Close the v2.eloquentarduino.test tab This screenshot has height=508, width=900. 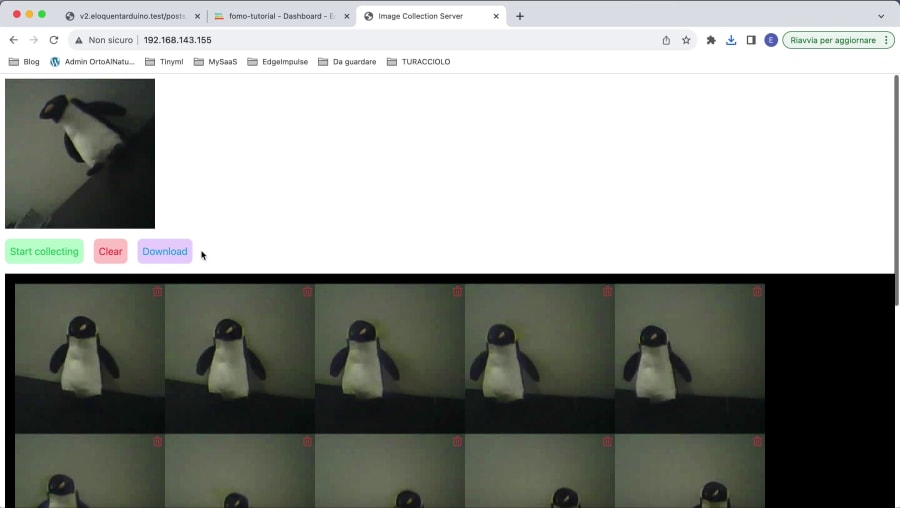coord(197,16)
